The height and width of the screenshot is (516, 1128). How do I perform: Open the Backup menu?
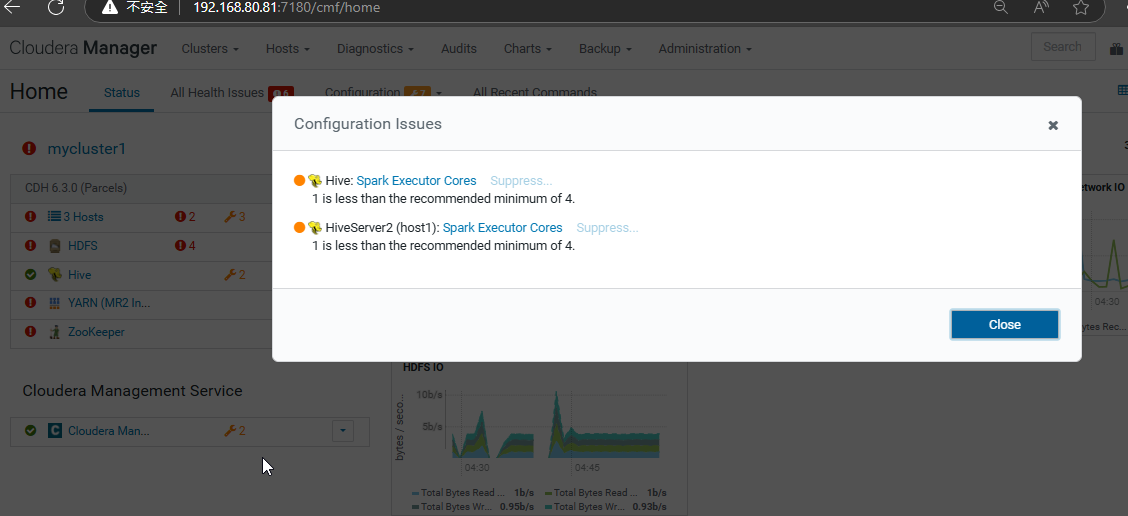tap(605, 48)
